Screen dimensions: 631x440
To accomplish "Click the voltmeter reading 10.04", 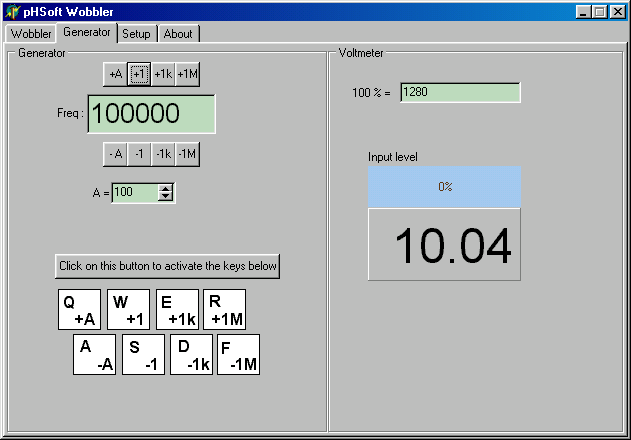I will 445,244.
